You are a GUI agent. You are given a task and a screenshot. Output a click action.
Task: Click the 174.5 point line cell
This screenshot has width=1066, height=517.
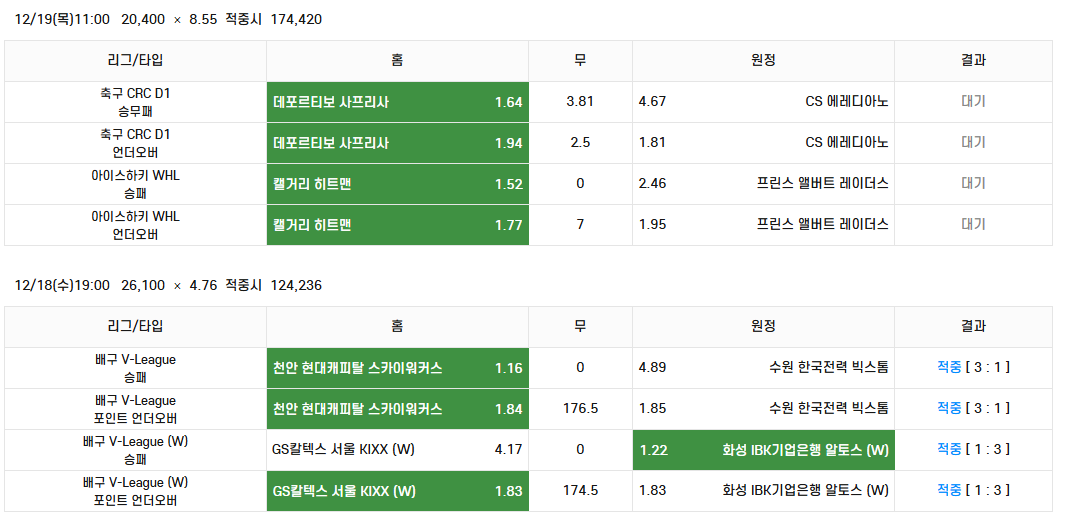(x=580, y=490)
